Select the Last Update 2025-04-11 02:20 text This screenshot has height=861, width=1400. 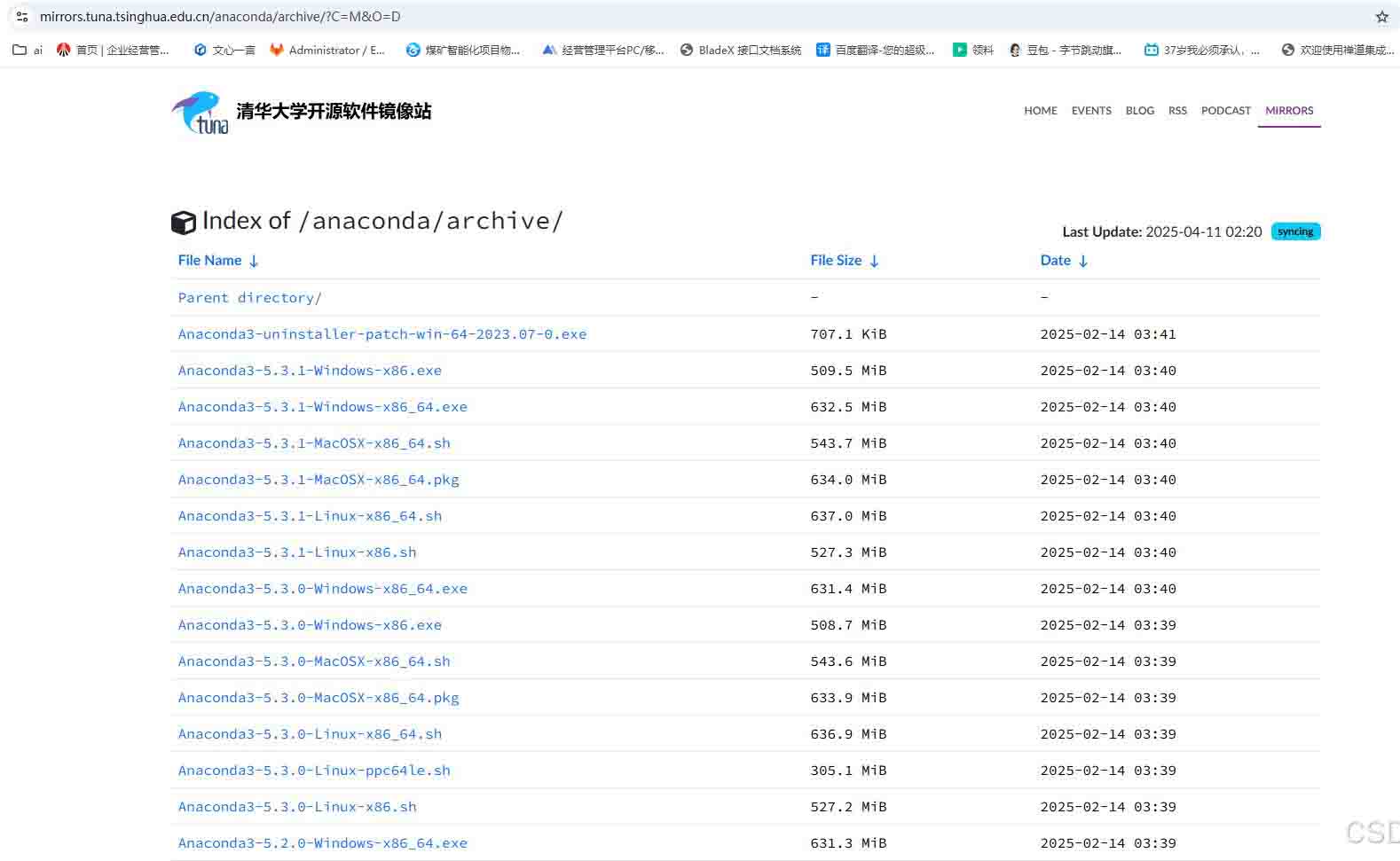coord(1162,231)
